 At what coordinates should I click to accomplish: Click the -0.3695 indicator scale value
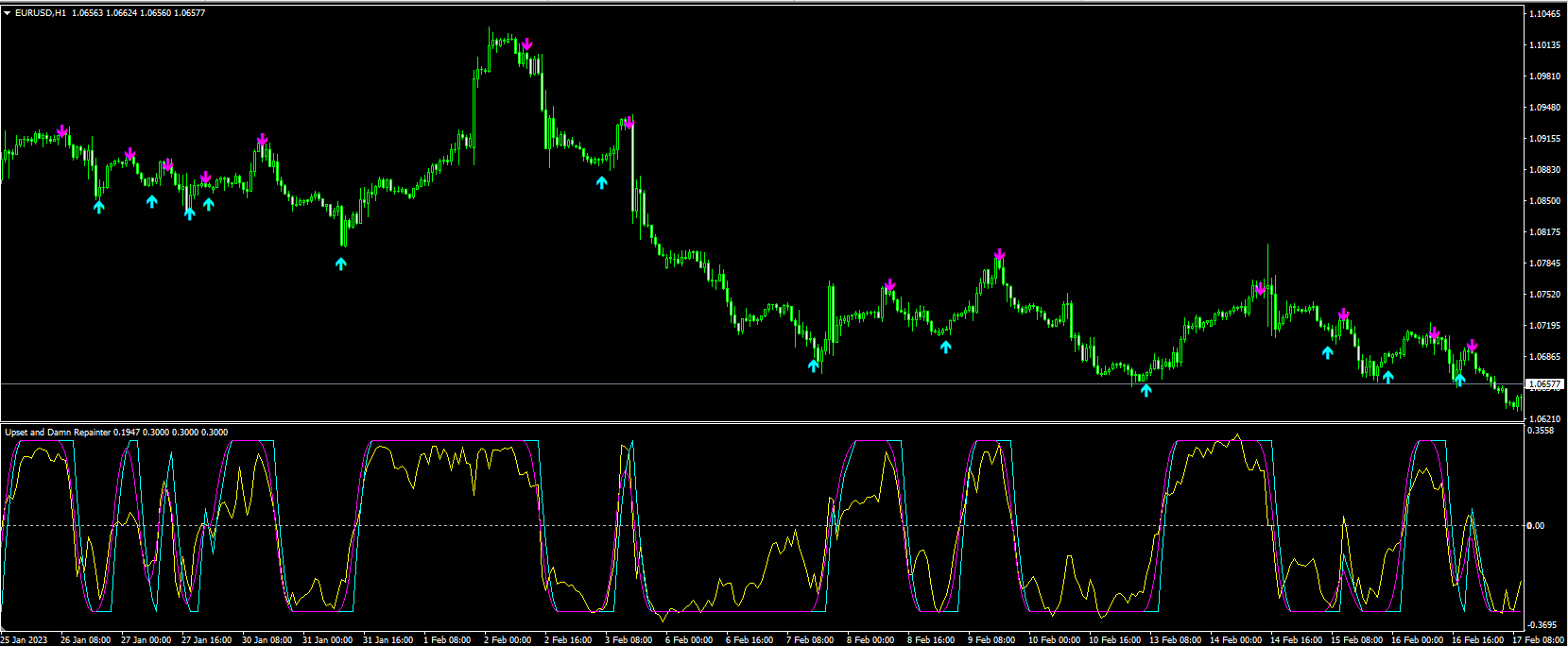[x=1542, y=625]
